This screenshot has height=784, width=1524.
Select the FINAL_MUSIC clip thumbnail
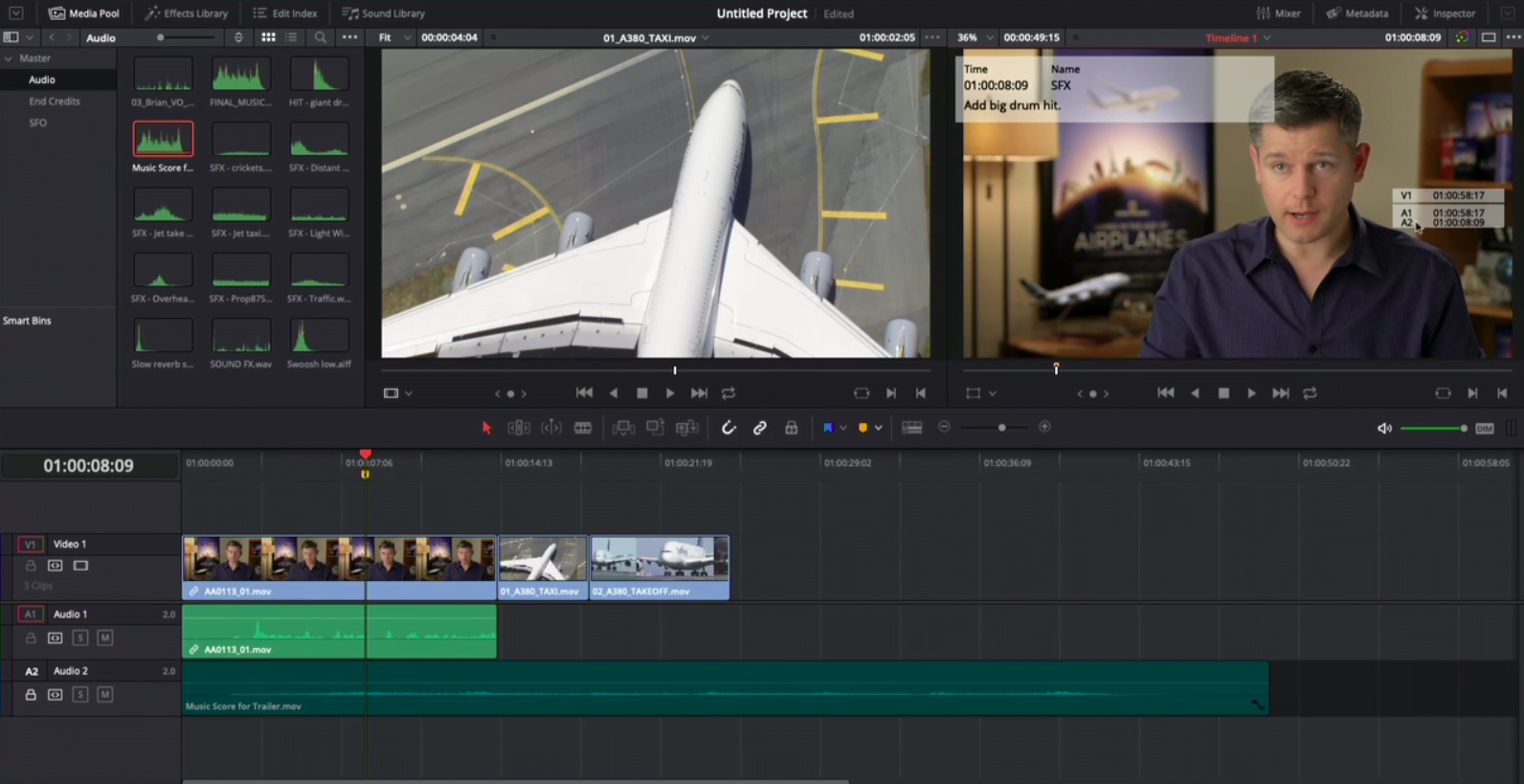pyautogui.click(x=240, y=74)
